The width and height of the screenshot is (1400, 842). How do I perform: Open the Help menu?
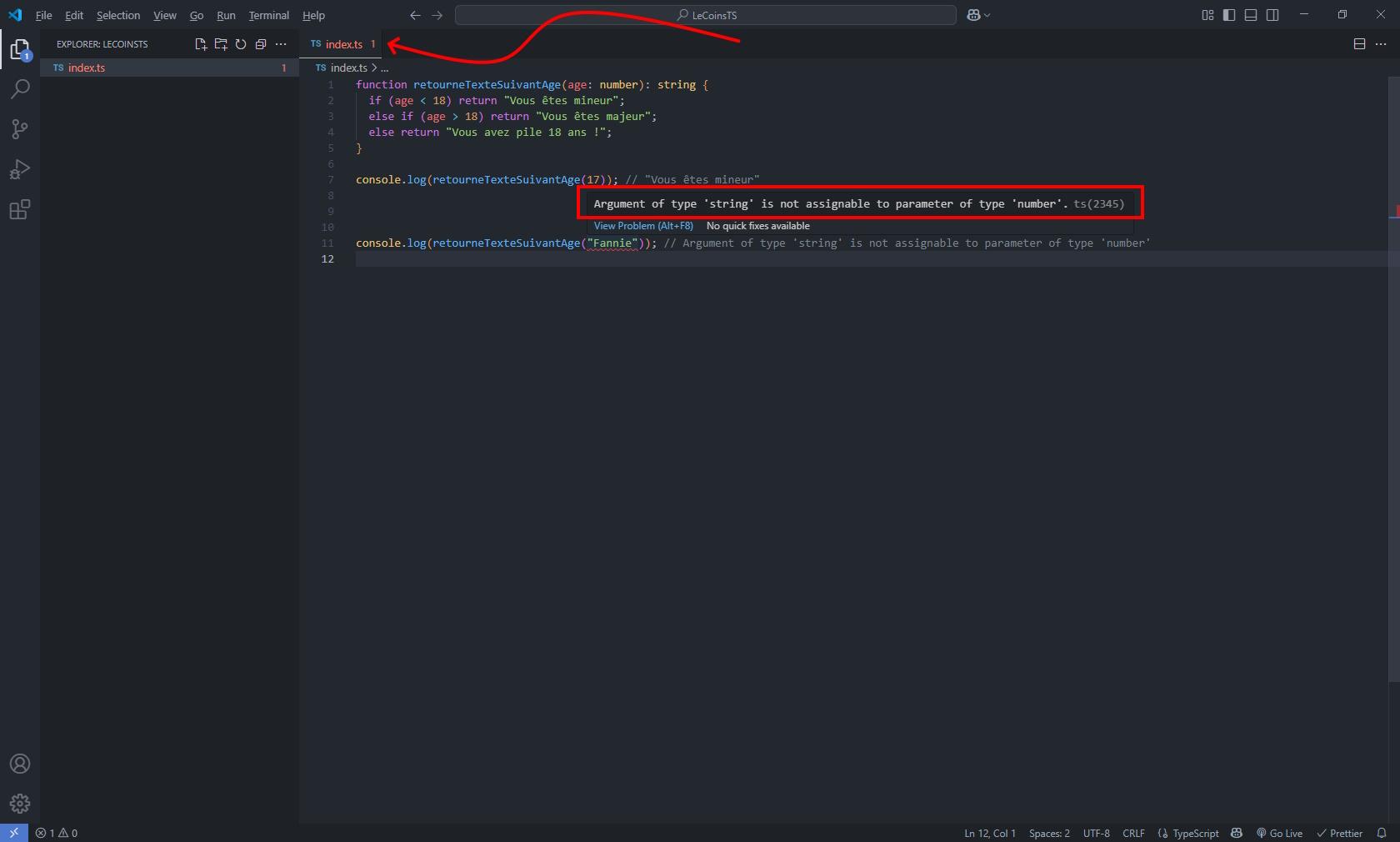click(x=313, y=15)
